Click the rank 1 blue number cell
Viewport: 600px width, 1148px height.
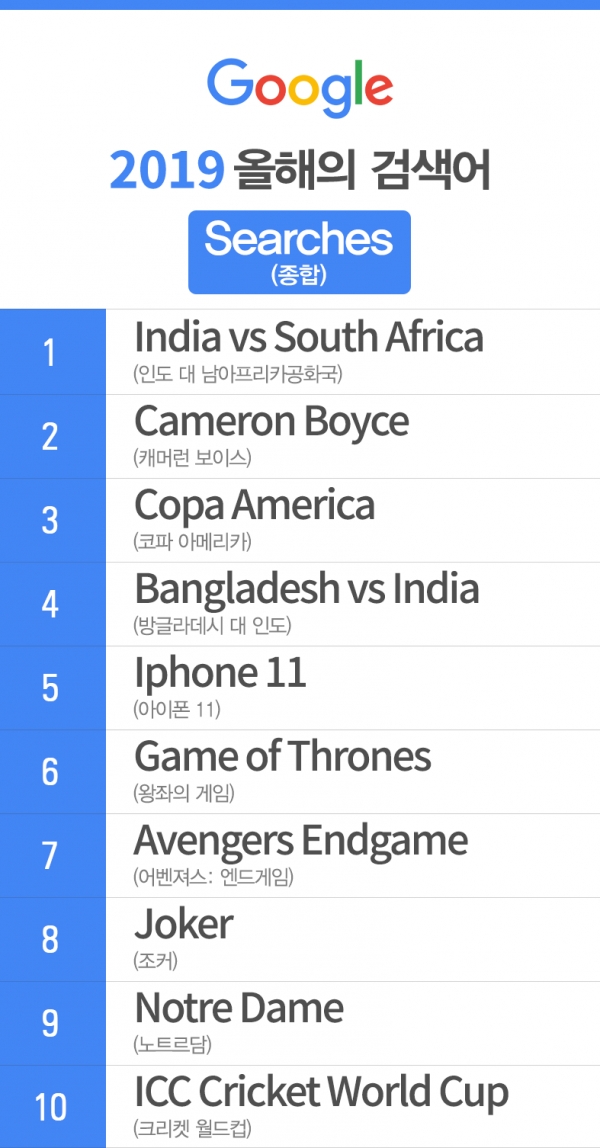click(x=53, y=351)
